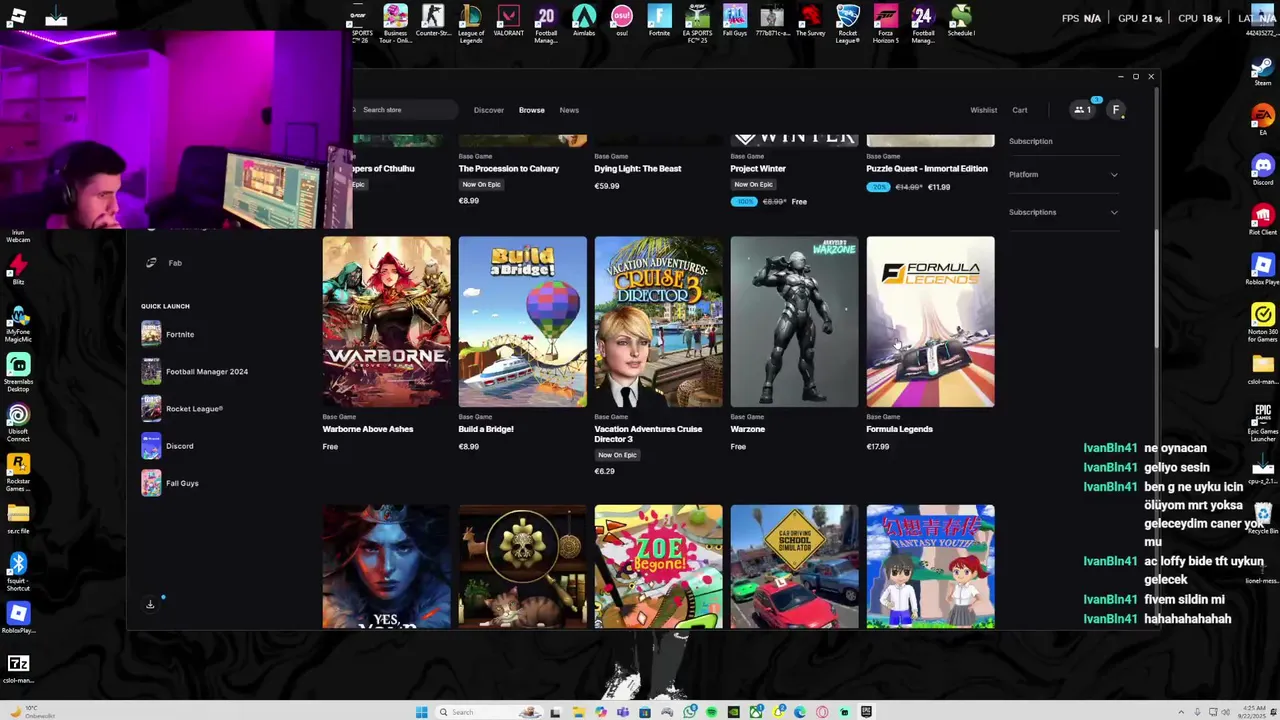Image resolution: width=1280 pixels, height=720 pixels.
Task: Open the Steam desktop icon
Action: pyautogui.click(x=1263, y=71)
